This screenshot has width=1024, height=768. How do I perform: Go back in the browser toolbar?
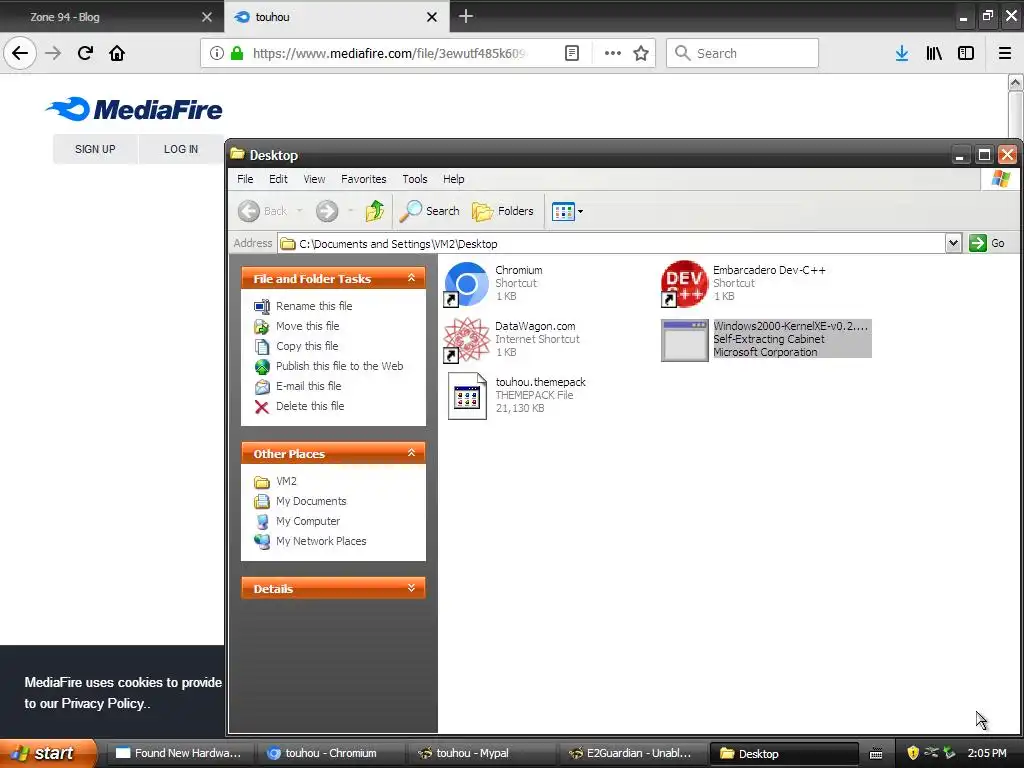[x=20, y=53]
